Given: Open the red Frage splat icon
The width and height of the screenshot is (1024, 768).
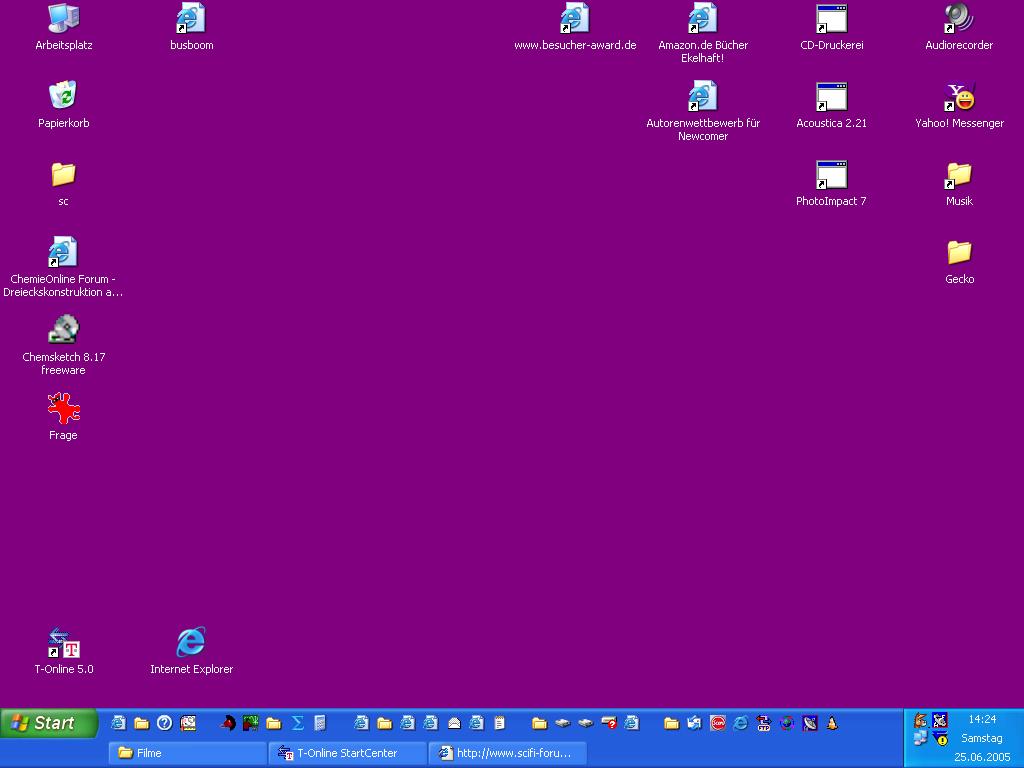Looking at the screenshot, I should click(x=63, y=409).
